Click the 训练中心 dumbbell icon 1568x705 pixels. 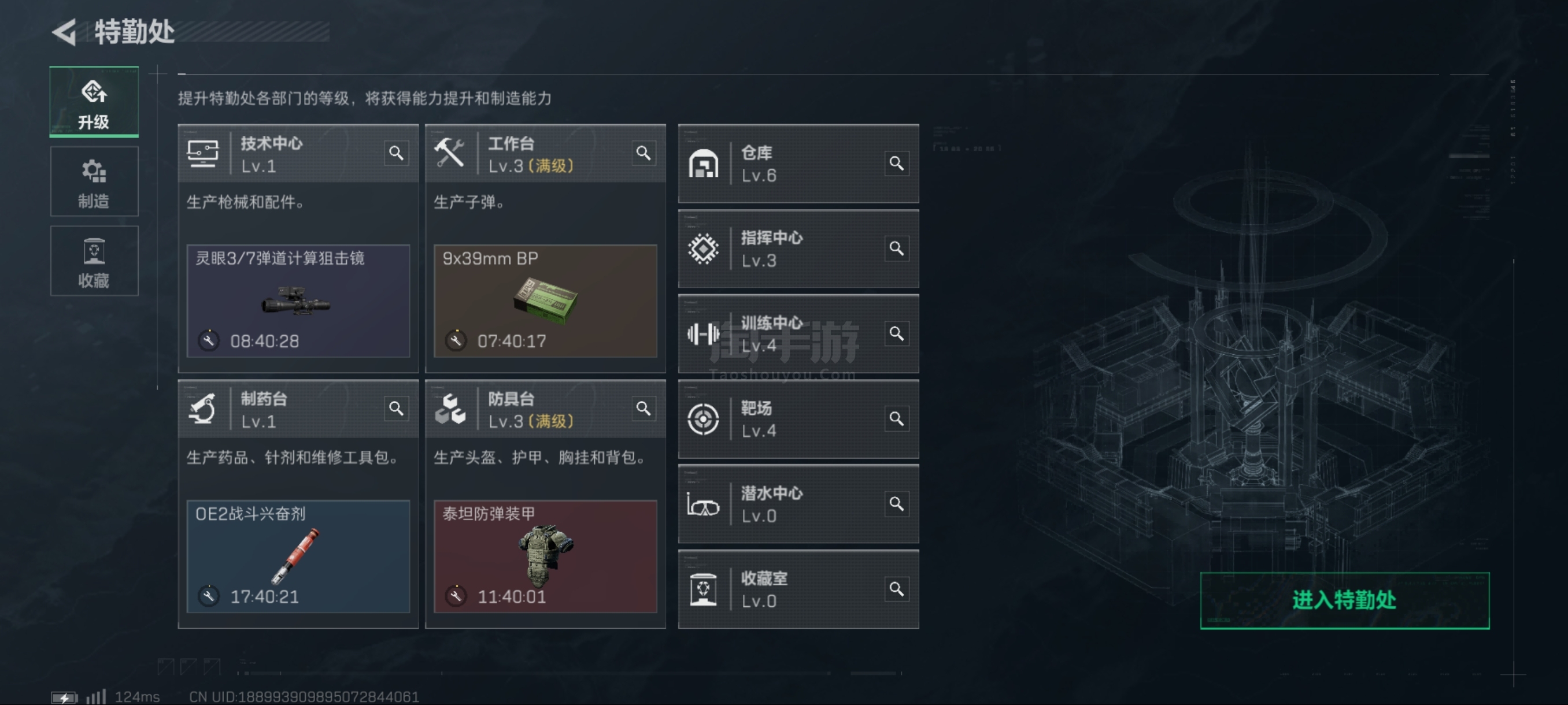click(x=703, y=334)
